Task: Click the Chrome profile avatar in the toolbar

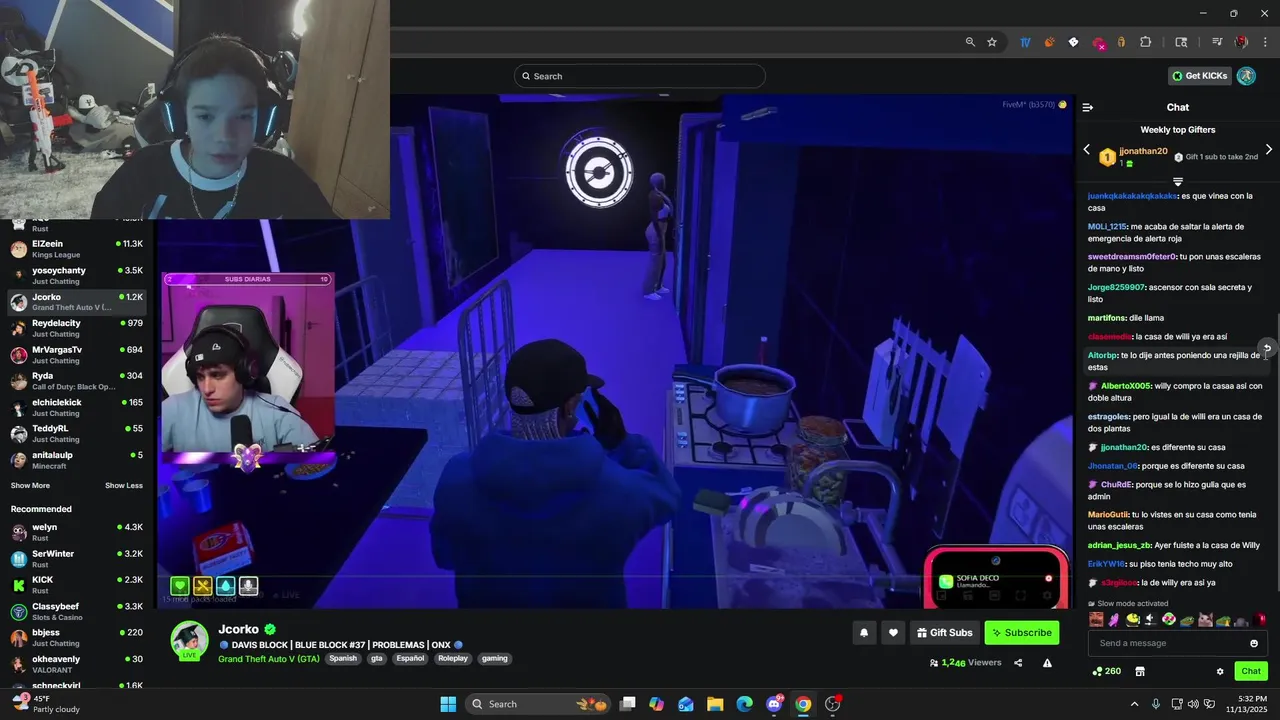Action: pyautogui.click(x=1241, y=42)
